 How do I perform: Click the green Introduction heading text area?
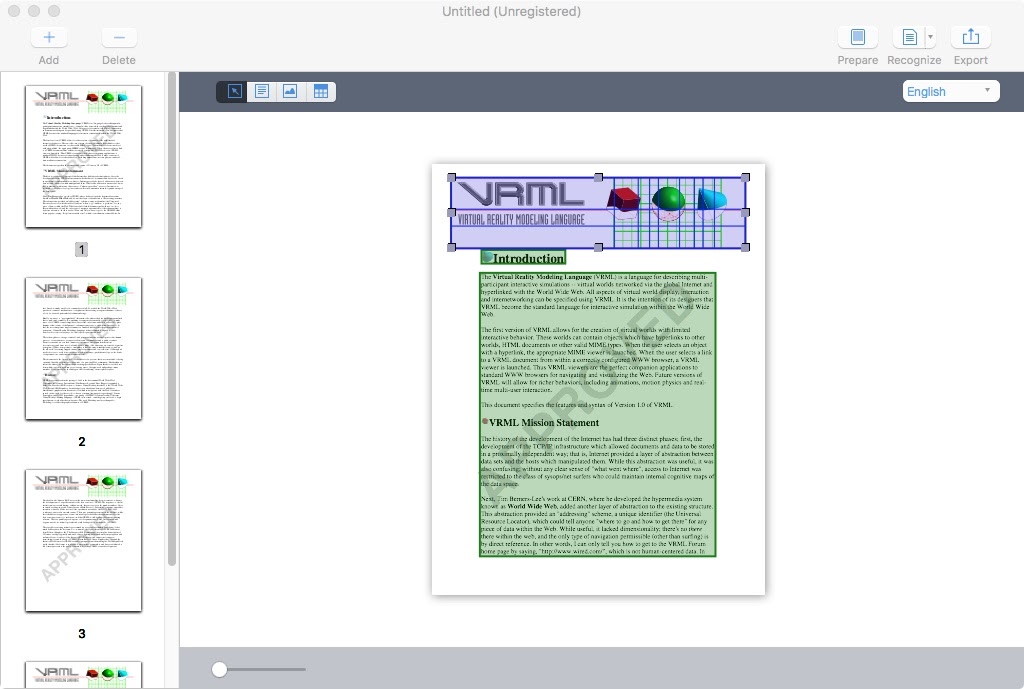click(523, 258)
